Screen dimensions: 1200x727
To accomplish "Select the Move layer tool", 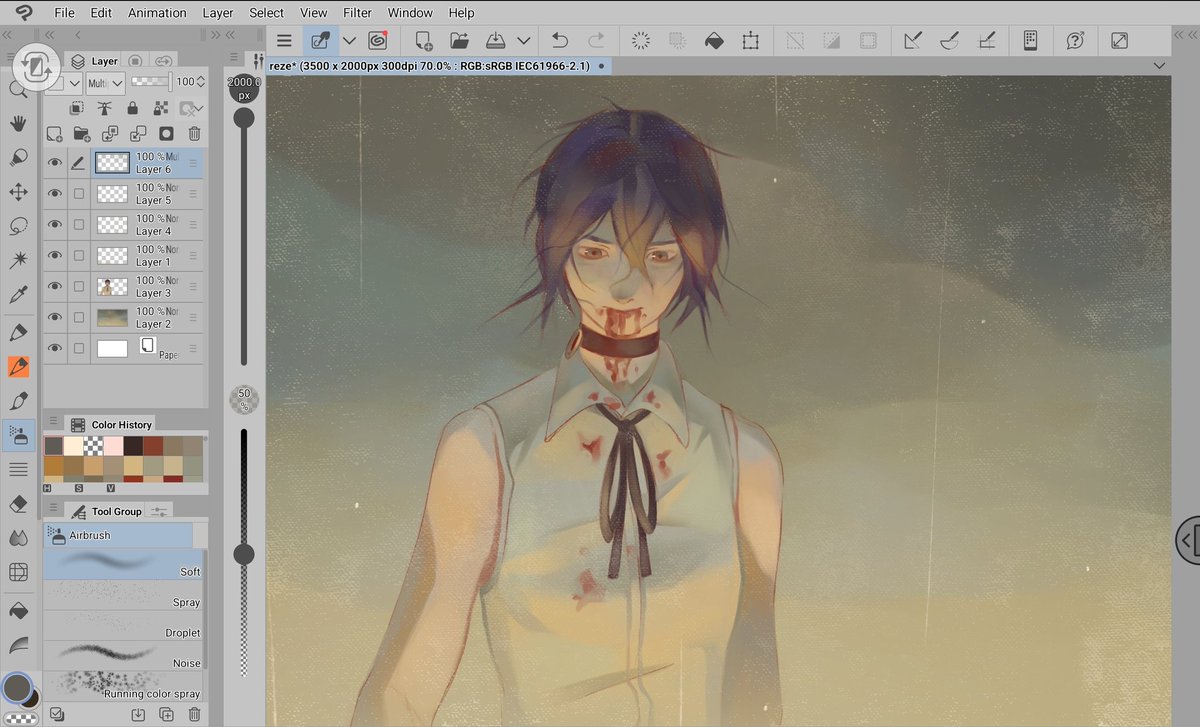I will (17, 192).
